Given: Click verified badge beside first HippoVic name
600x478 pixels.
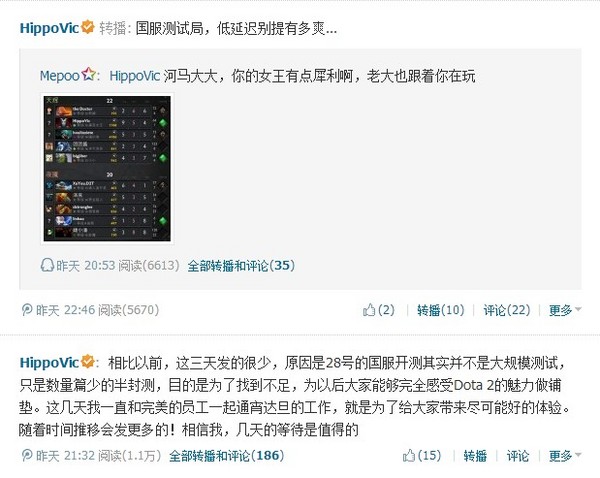Looking at the screenshot, I should 87,28.
